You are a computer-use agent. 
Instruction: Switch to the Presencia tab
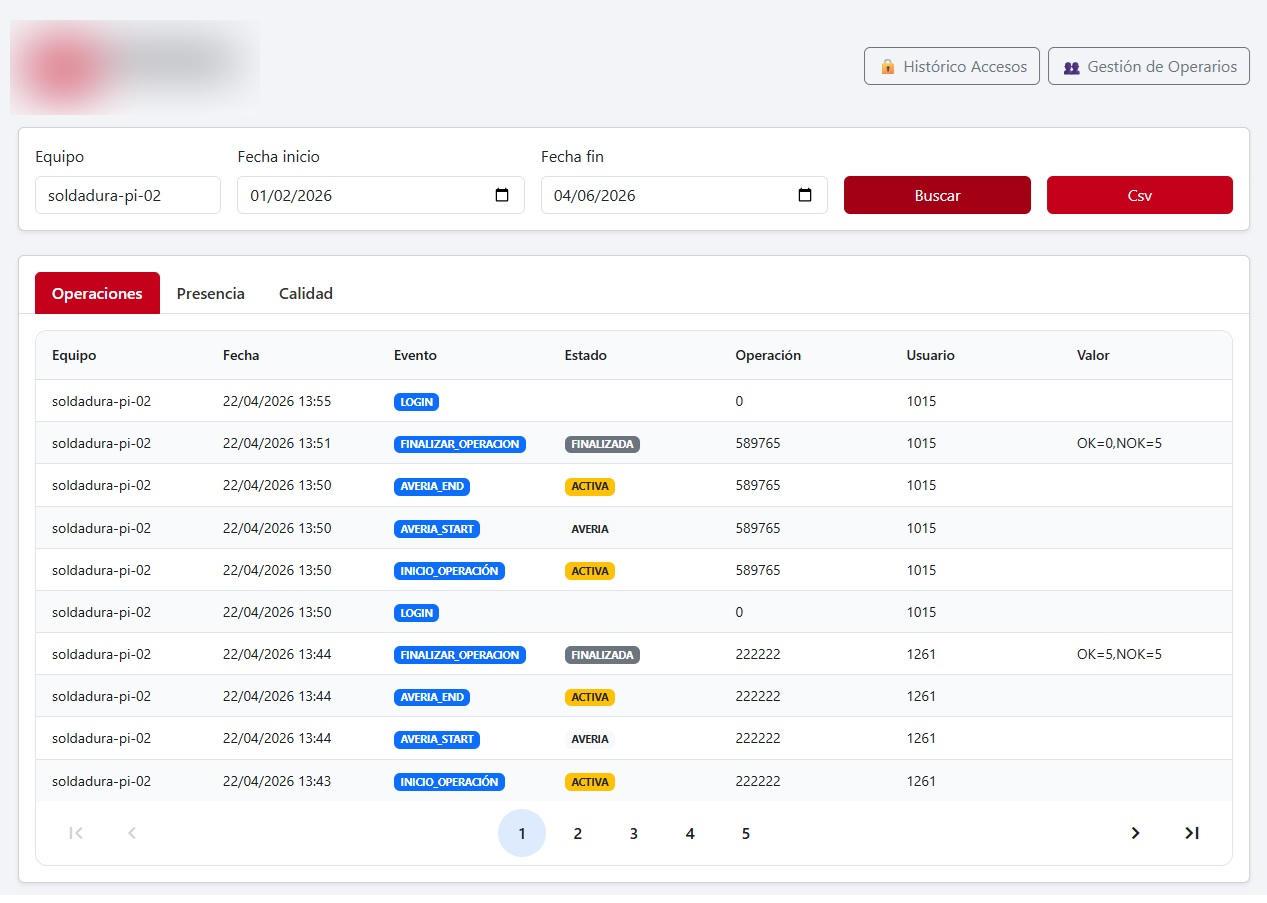[x=211, y=293]
